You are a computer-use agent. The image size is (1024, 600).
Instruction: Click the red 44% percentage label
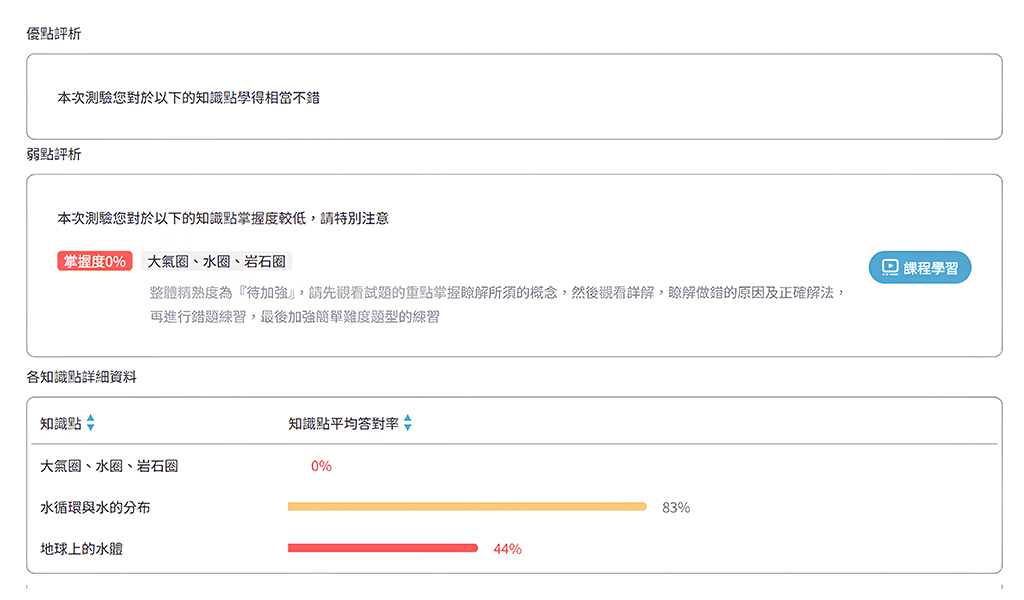[x=507, y=549]
